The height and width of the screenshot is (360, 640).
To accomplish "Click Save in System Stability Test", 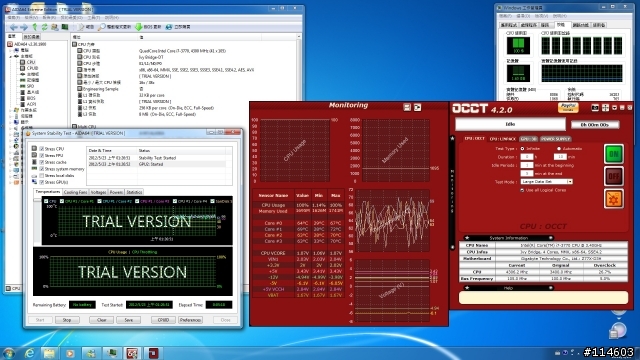I will click(x=129, y=320).
